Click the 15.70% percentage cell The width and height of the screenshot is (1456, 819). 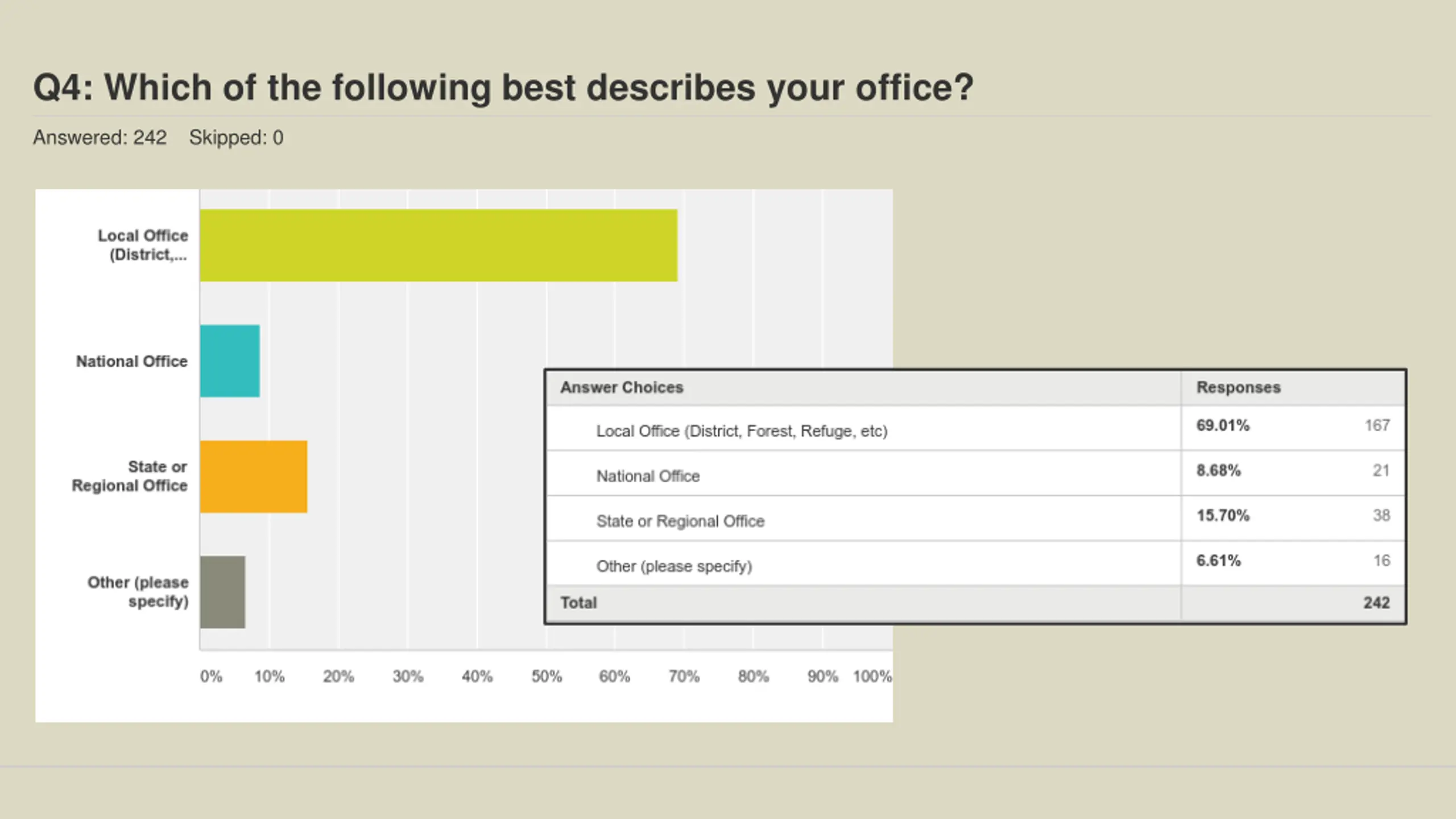click(x=1223, y=515)
